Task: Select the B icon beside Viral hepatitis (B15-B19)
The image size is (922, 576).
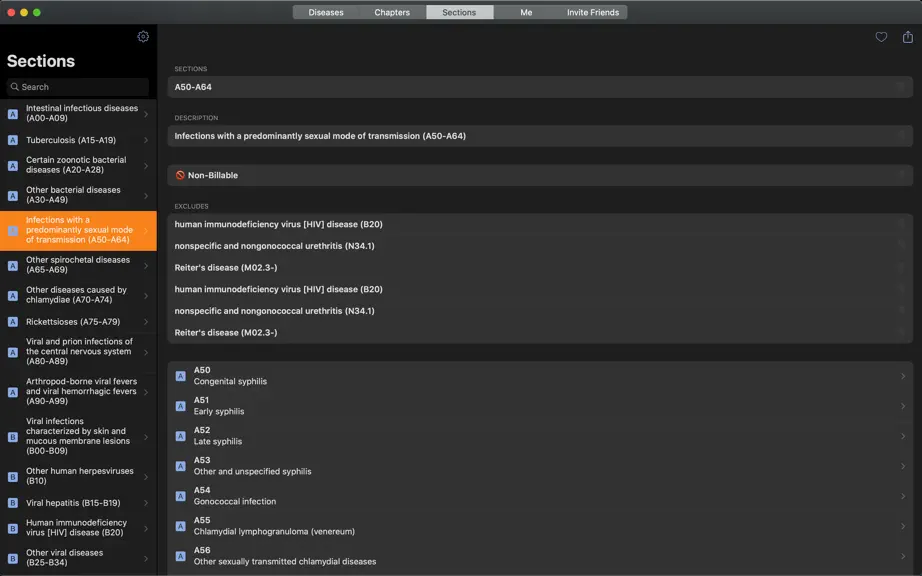Action: tap(12, 503)
